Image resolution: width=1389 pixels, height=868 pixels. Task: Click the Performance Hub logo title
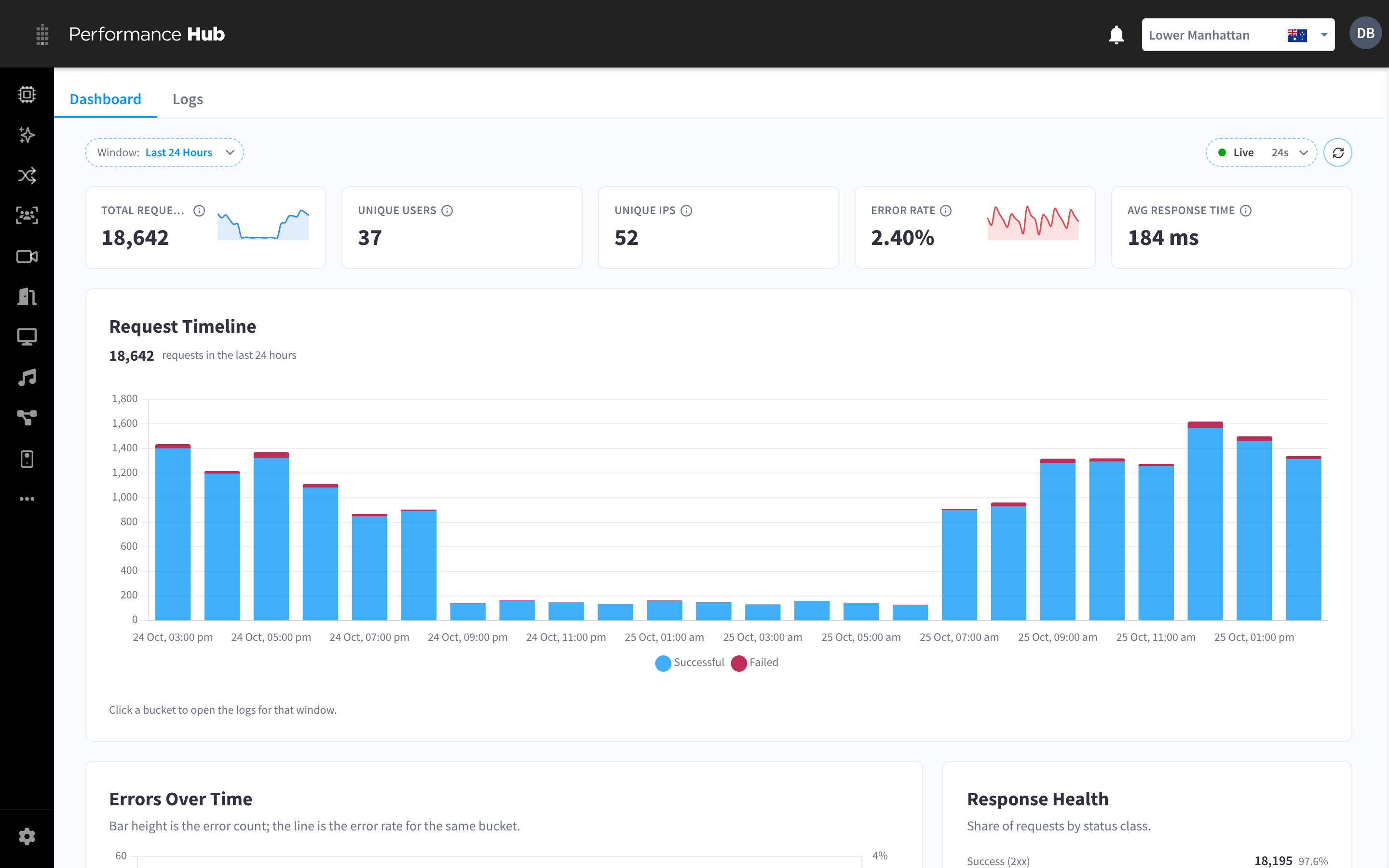(x=147, y=34)
